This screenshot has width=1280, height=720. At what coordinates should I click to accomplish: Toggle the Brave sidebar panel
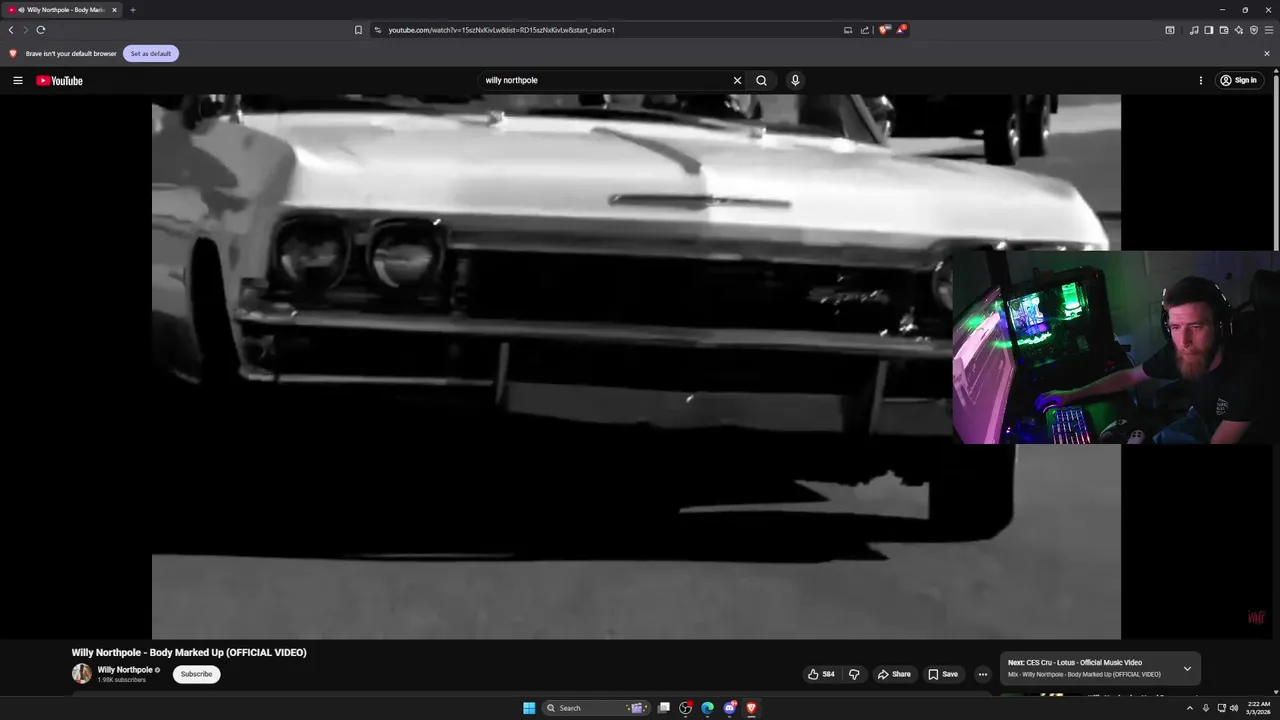click(1209, 30)
